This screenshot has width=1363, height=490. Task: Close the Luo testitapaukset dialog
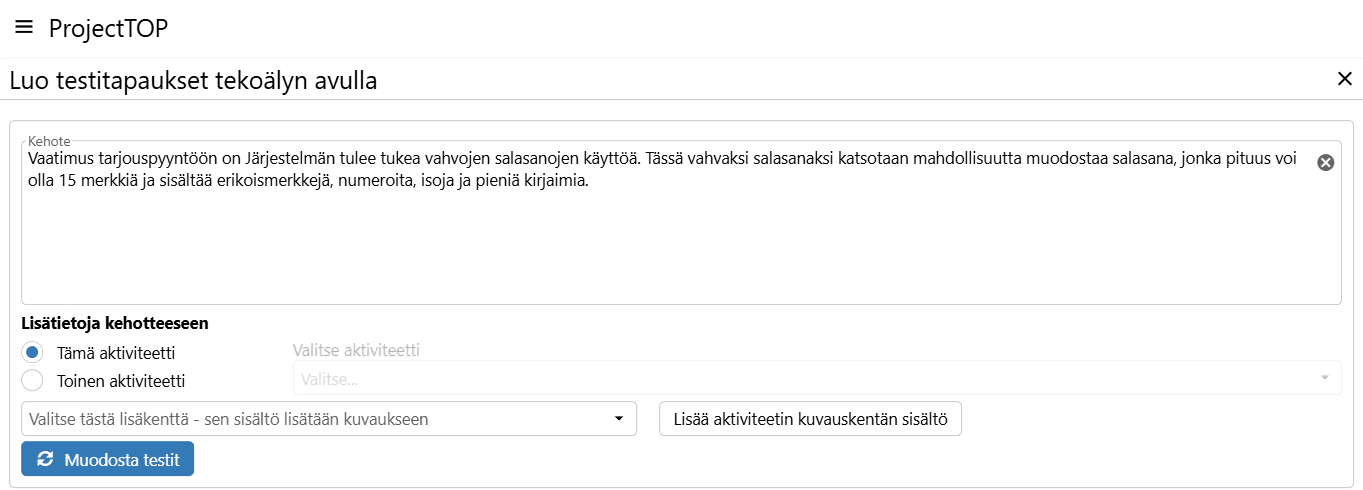pos(1344,79)
